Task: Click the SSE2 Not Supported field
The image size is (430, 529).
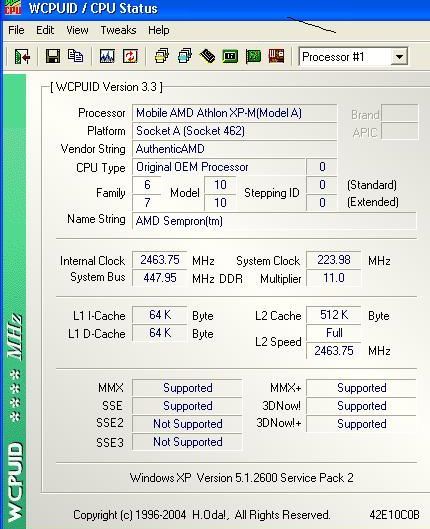Action: 187,424
